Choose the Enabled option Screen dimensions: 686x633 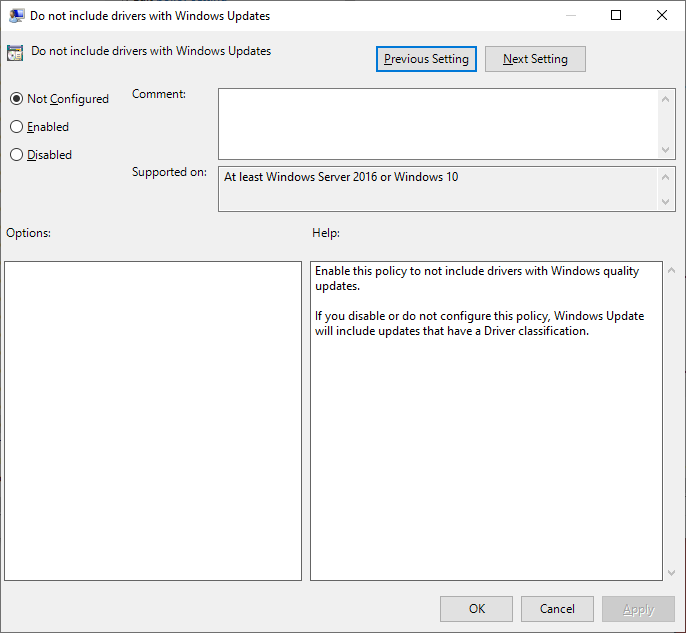point(16,127)
